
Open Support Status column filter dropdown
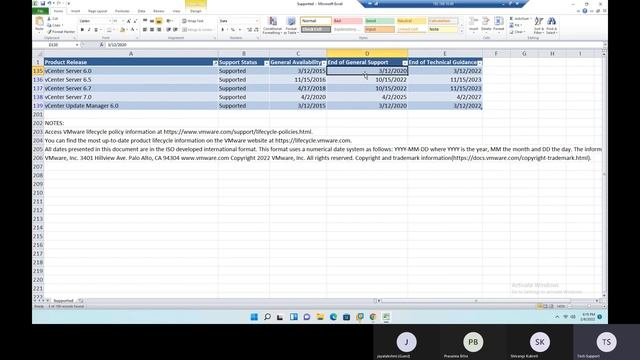click(267, 63)
